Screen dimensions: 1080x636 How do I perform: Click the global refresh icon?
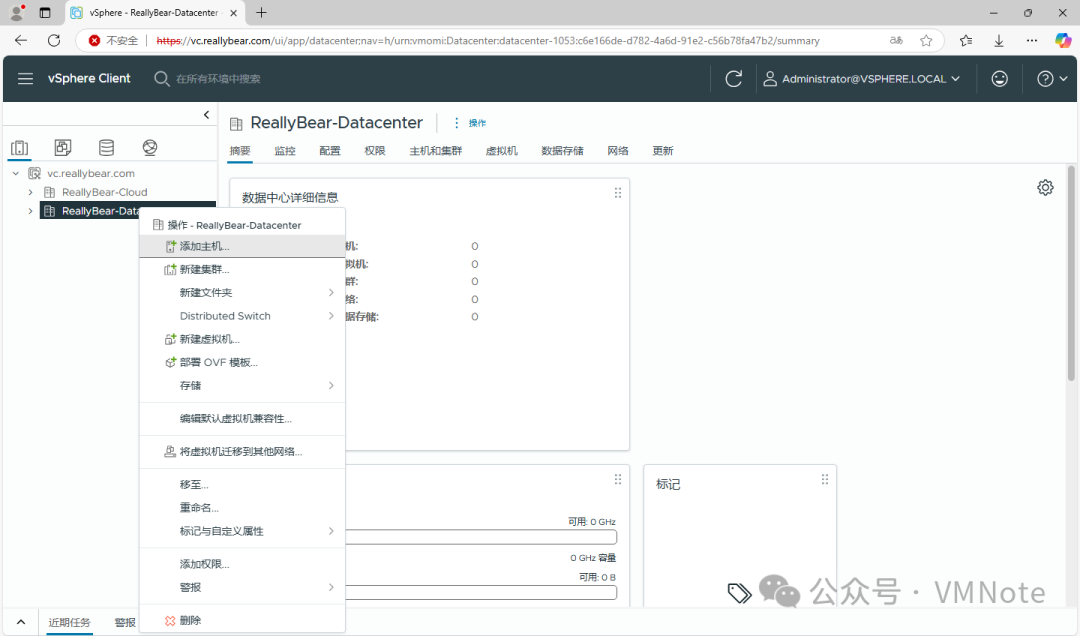coord(734,79)
